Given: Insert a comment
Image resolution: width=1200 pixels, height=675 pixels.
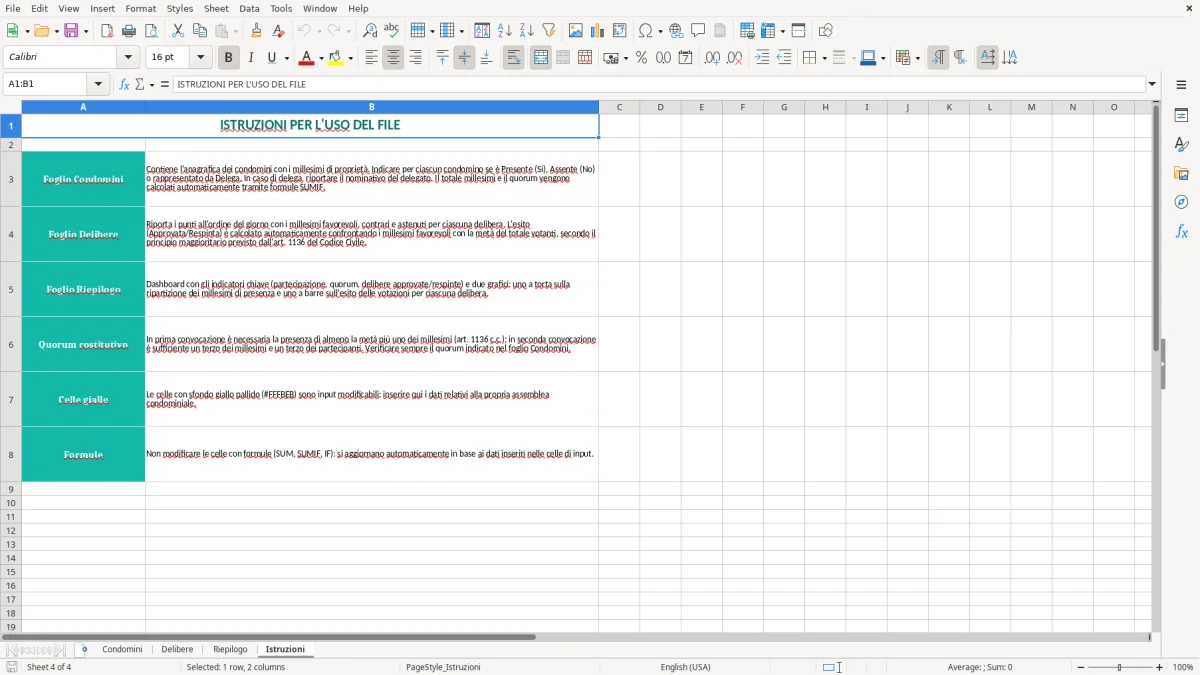Looking at the screenshot, I should click(x=698, y=31).
